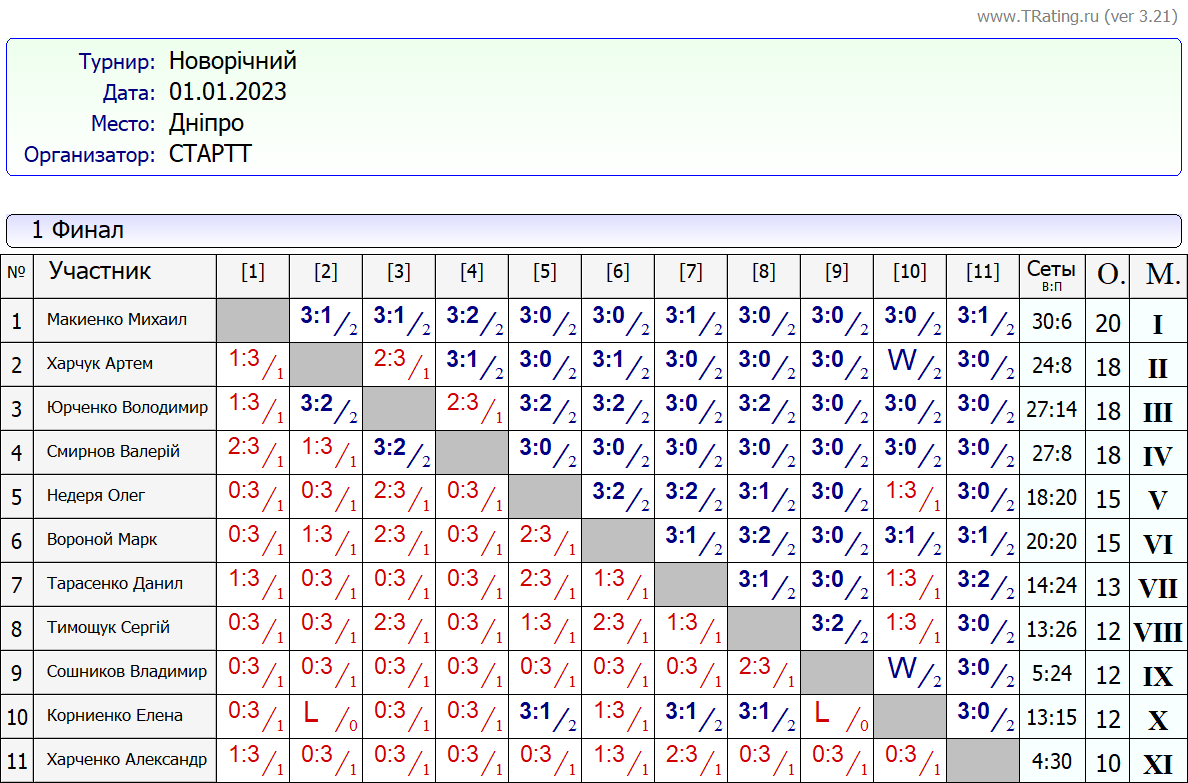The image size is (1188, 783).
Task: Select the sets total 30:6
Action: pos(1051,322)
